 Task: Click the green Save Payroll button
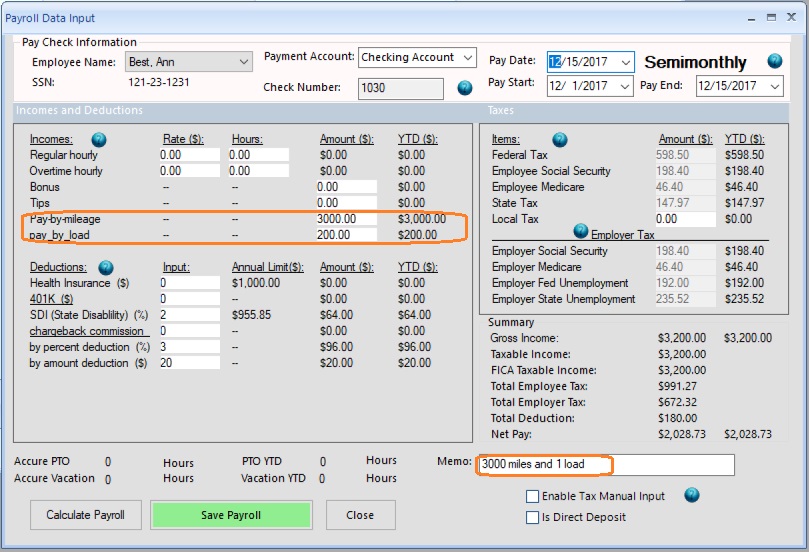pyautogui.click(x=231, y=515)
